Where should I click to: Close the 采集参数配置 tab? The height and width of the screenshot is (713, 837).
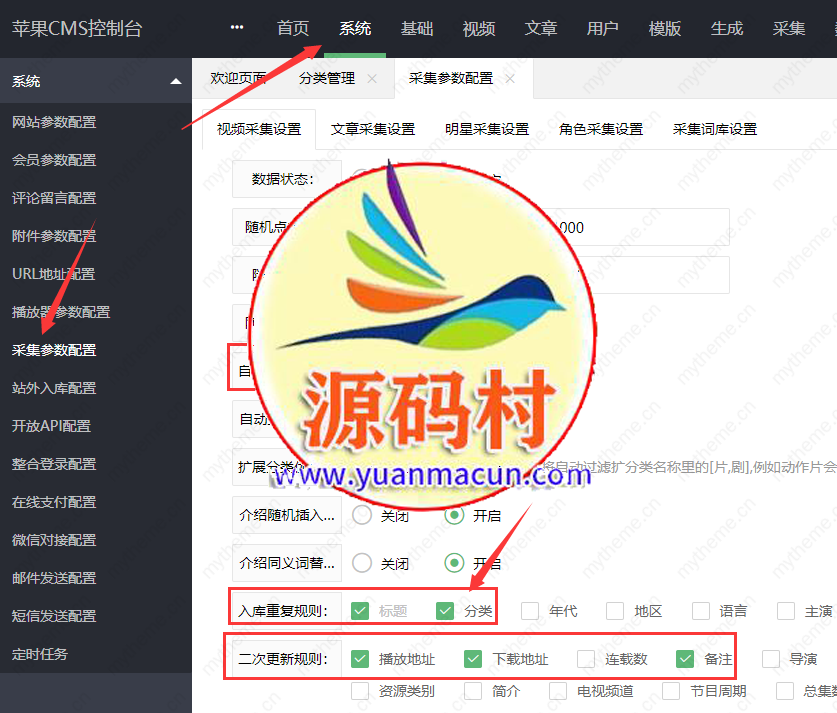[510, 78]
